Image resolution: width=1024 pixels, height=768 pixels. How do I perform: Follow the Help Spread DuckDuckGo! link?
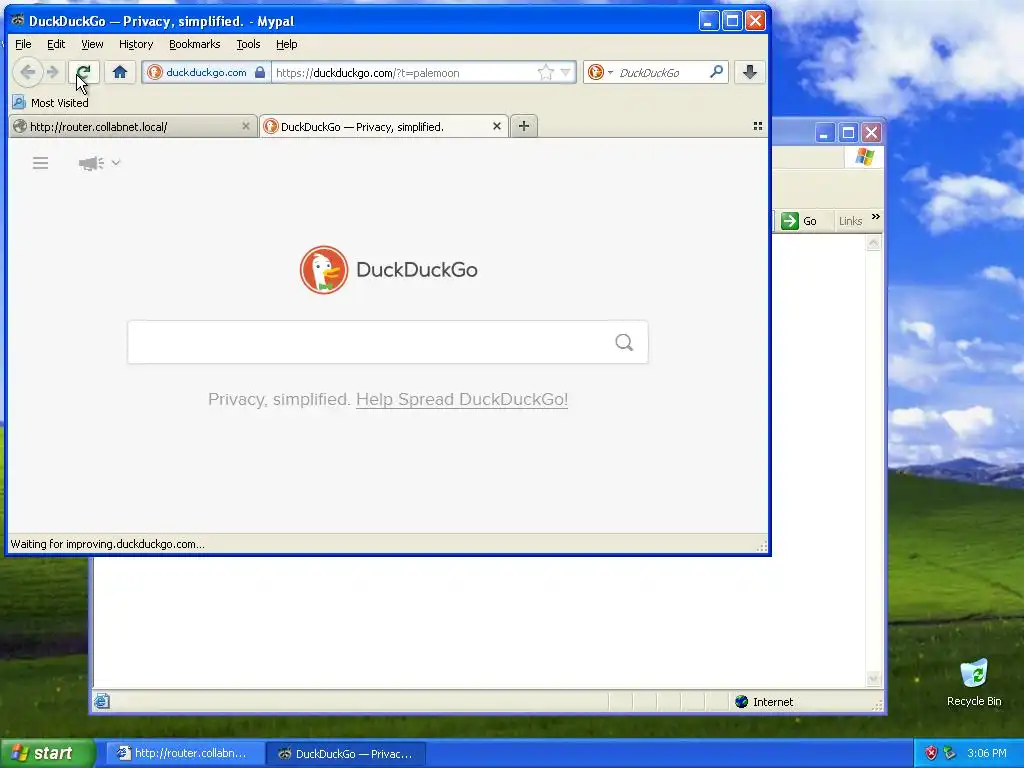pos(462,399)
